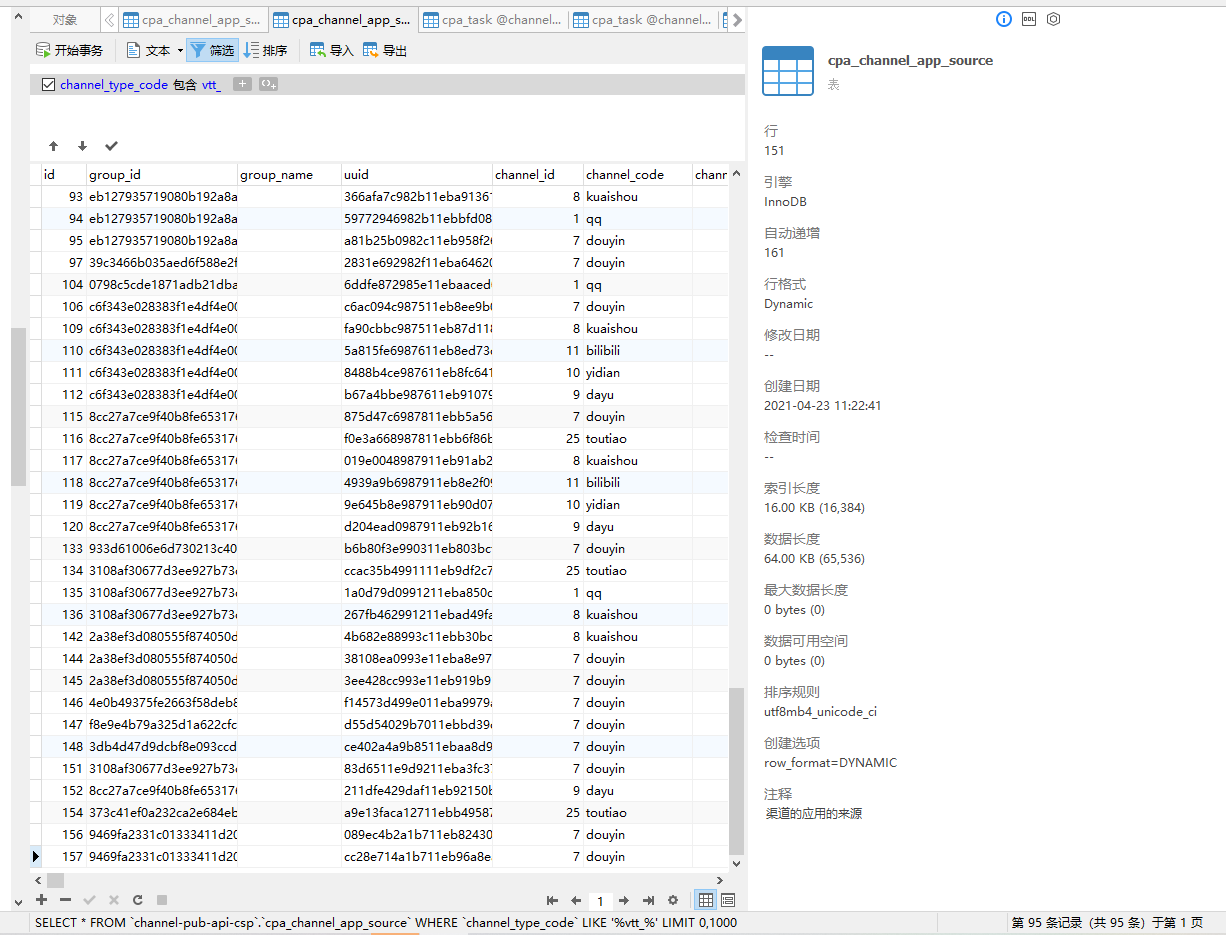Click the 文本 text toolbar button

point(148,50)
